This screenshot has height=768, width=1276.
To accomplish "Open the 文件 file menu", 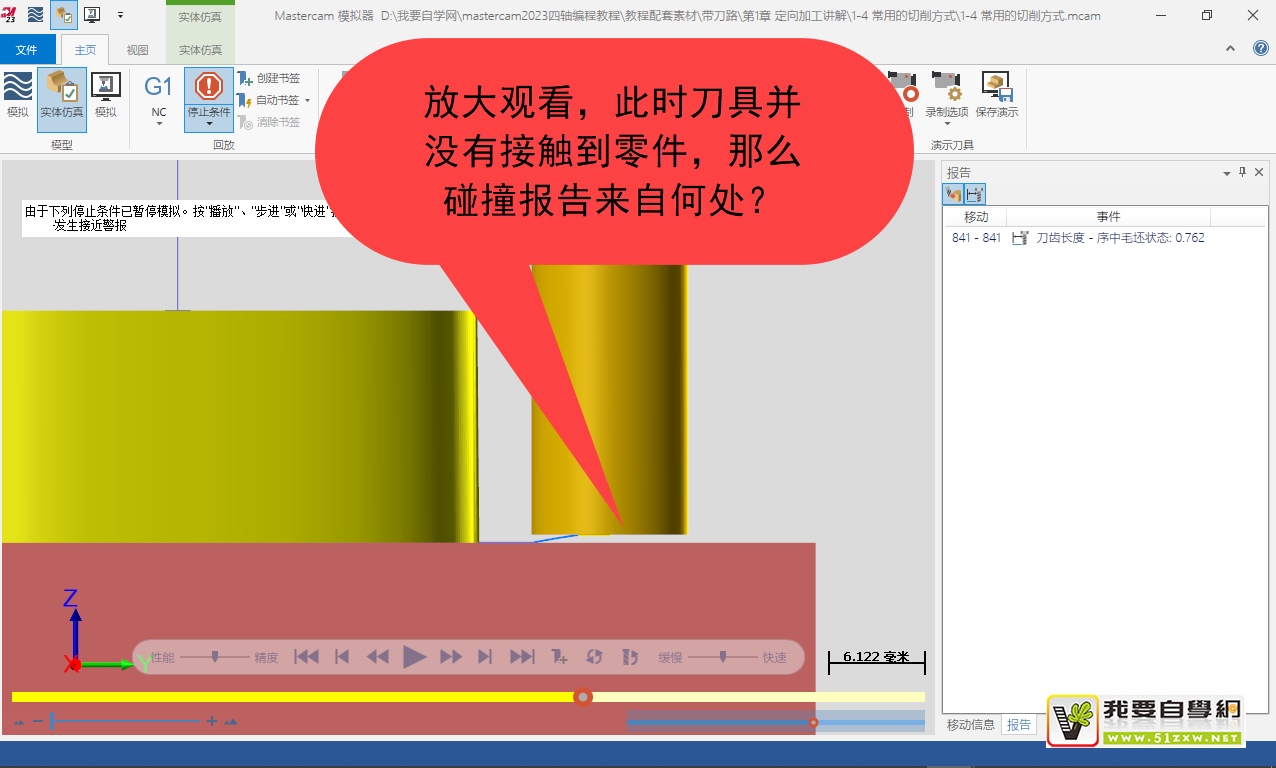I will coord(27,50).
